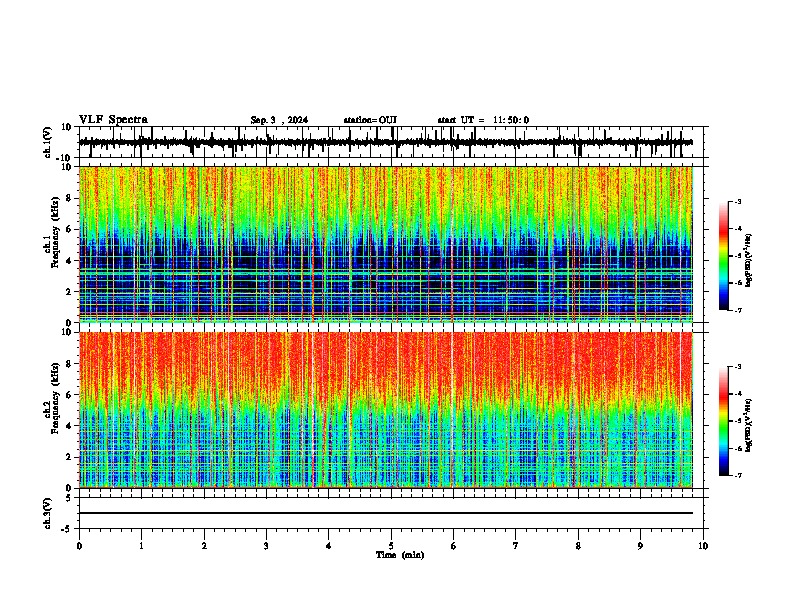The width and height of the screenshot is (792, 612).
Task: Click the time axis tick label 0
Action: tap(79, 546)
